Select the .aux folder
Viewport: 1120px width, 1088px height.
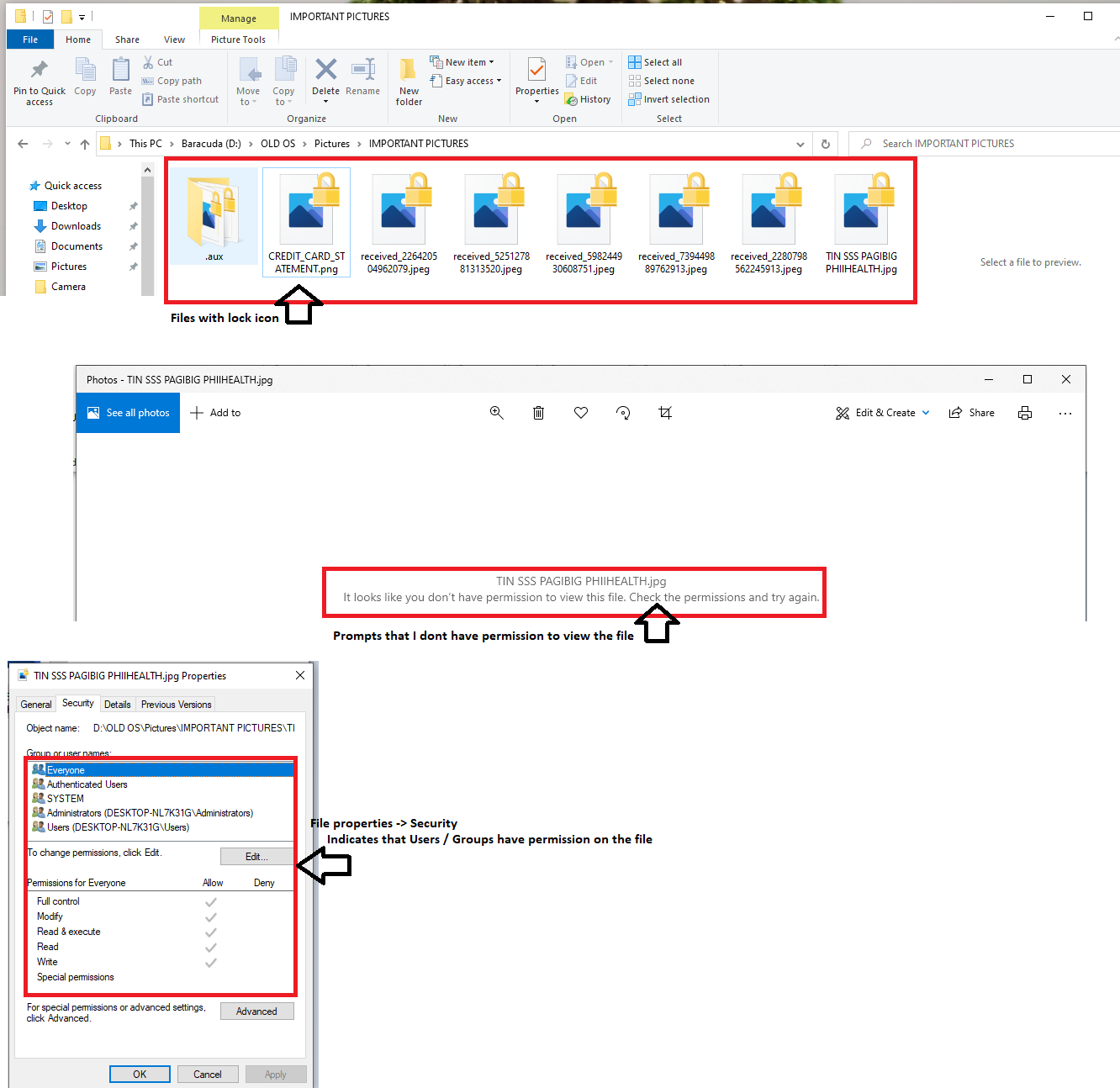pos(214,216)
